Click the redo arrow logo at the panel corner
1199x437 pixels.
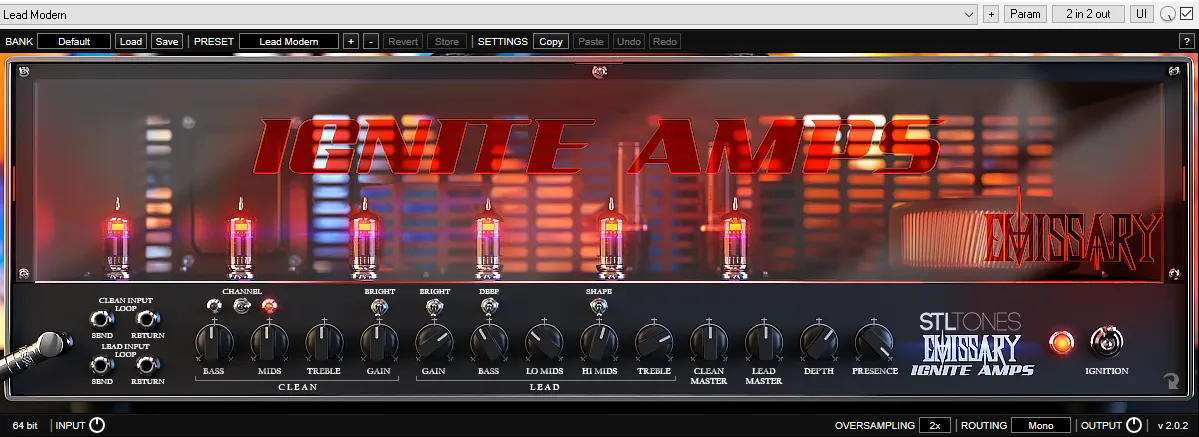[x=1172, y=382]
